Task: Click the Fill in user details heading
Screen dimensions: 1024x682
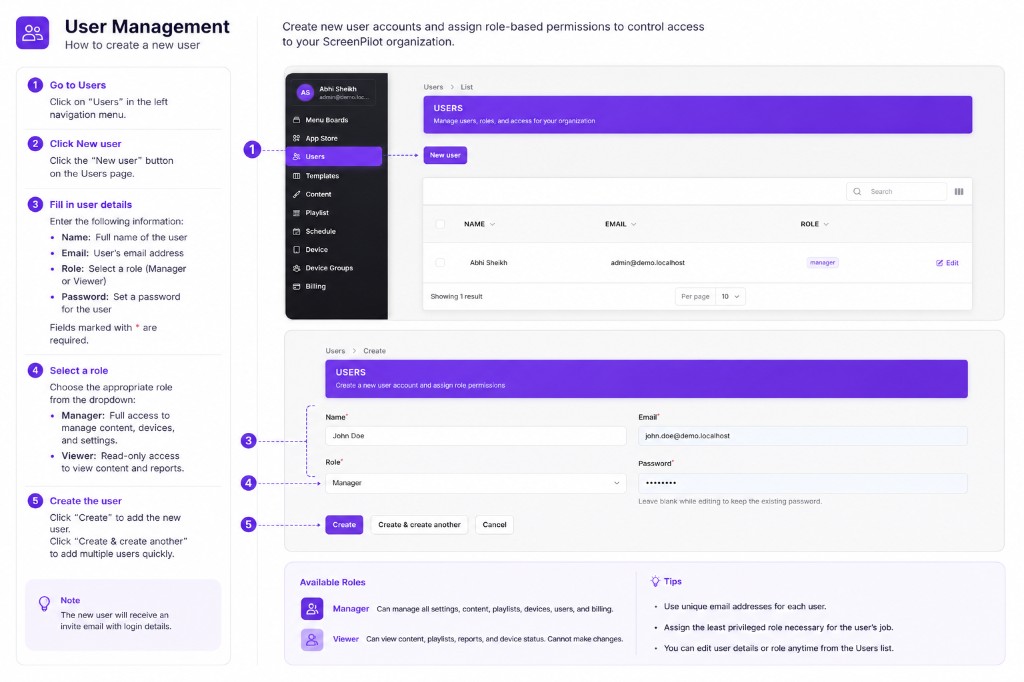Action: pos(91,204)
